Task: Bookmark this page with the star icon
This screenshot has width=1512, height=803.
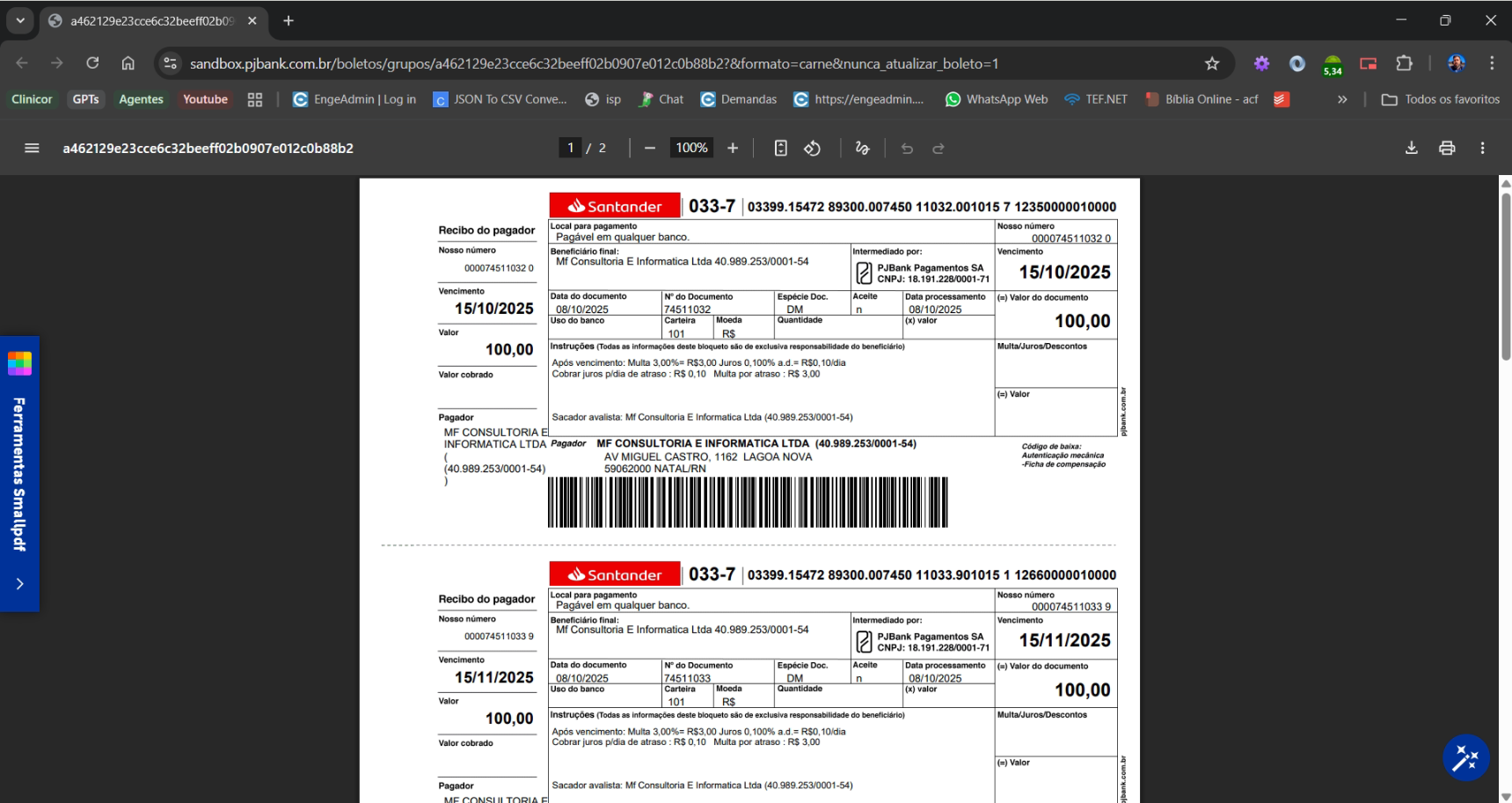Action: pyautogui.click(x=1211, y=63)
